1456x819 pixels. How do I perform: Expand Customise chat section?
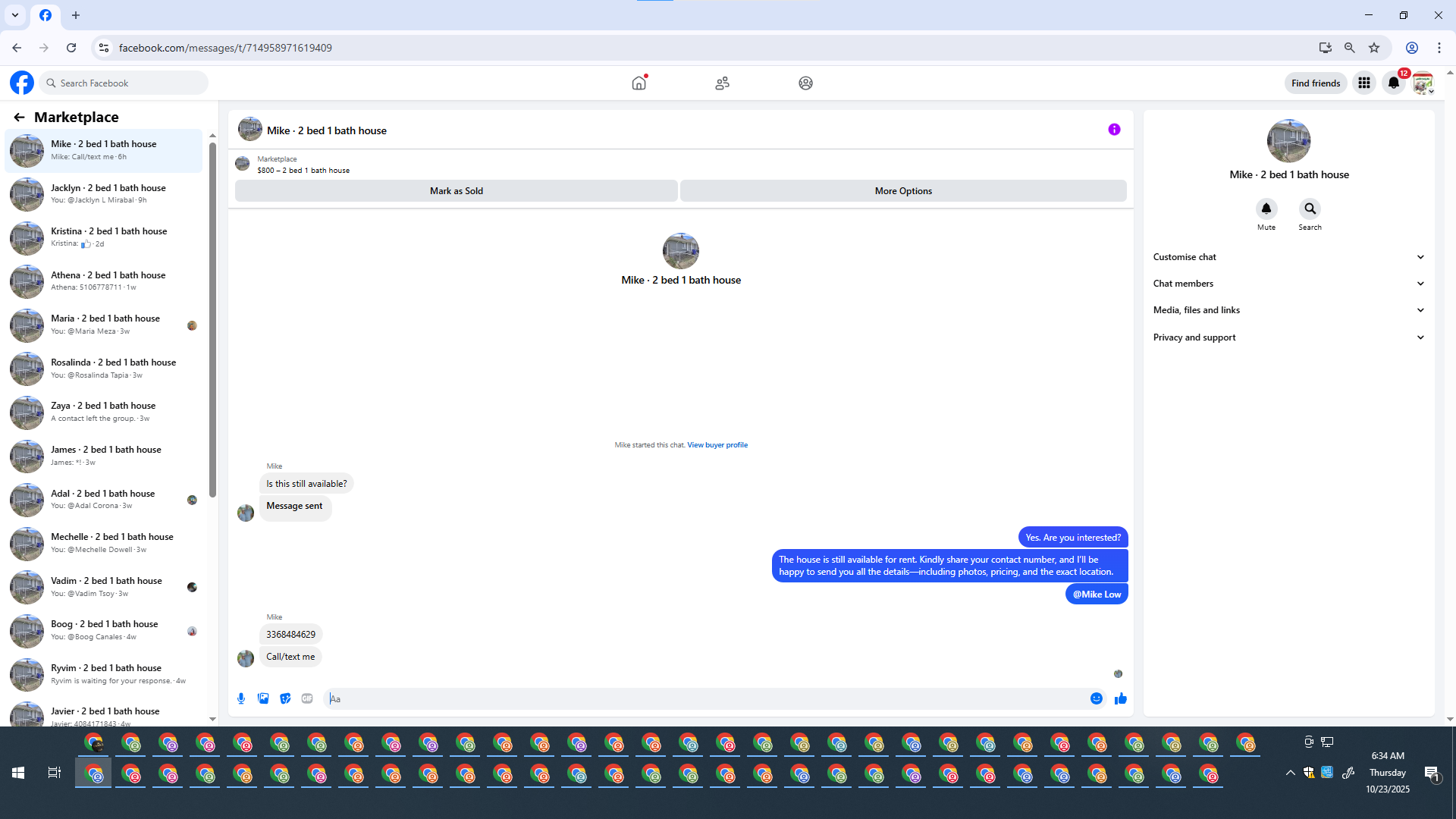(1288, 257)
